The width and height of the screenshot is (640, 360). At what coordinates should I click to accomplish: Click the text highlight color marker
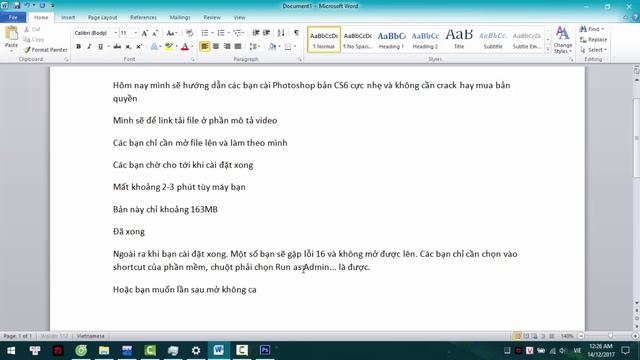(168, 47)
